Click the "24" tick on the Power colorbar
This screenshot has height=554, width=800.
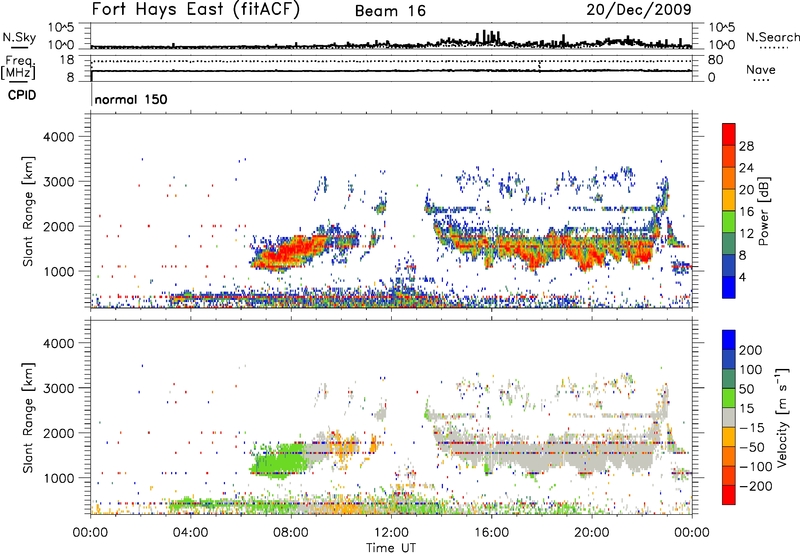pyautogui.click(x=746, y=168)
